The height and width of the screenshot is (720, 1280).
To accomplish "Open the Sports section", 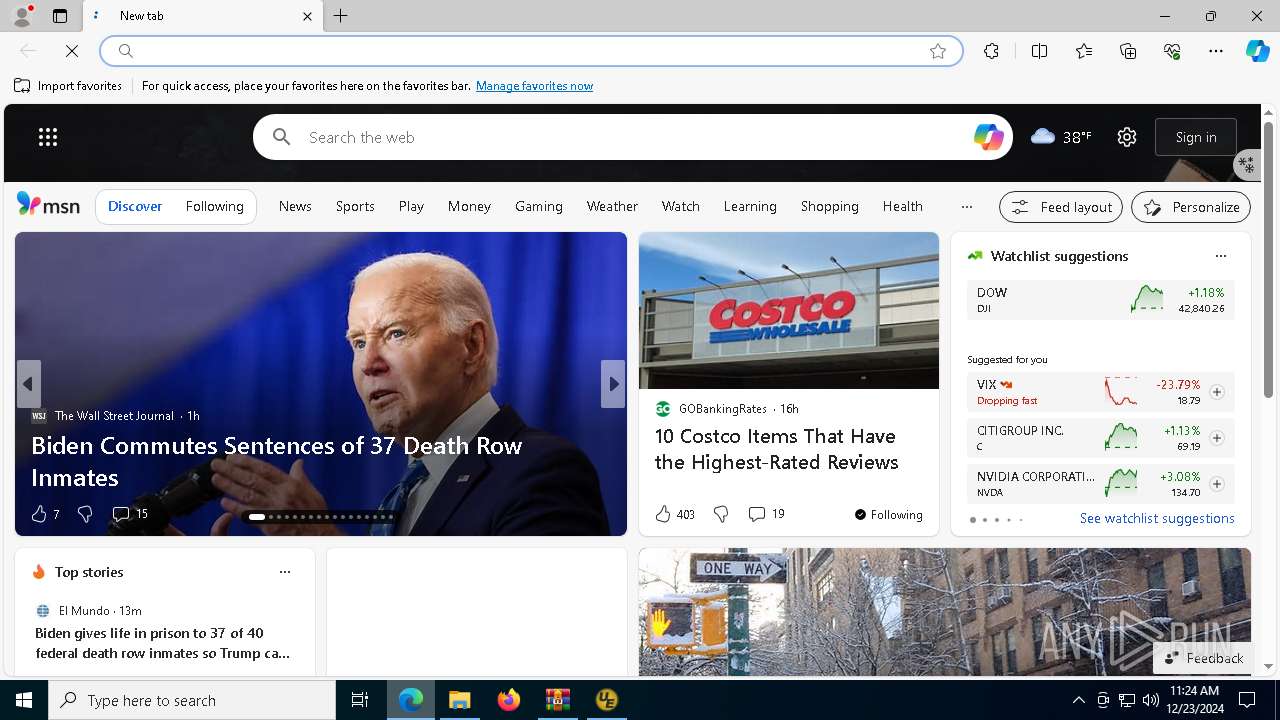I will 355,207.
